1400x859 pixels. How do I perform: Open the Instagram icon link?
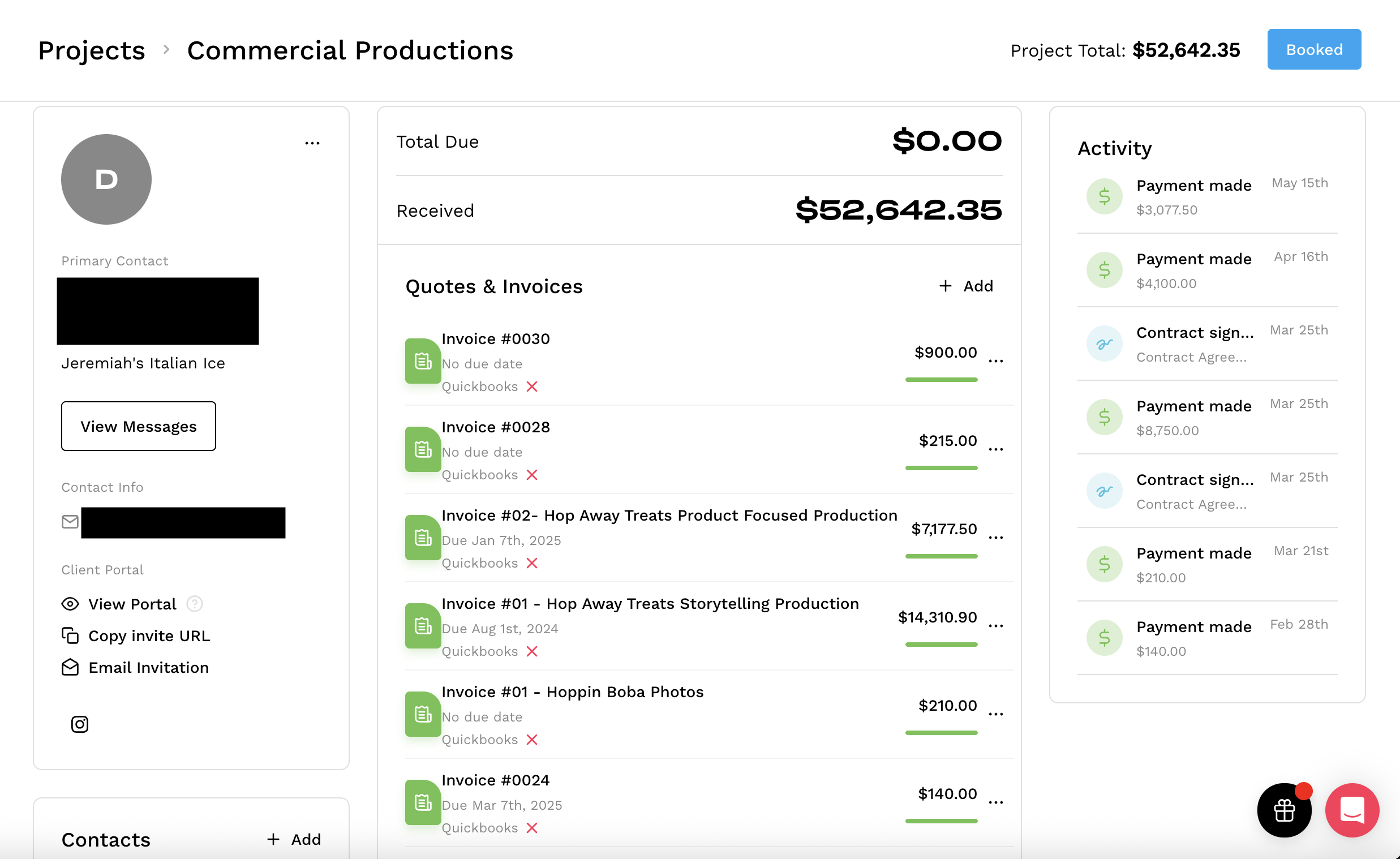coord(80,724)
